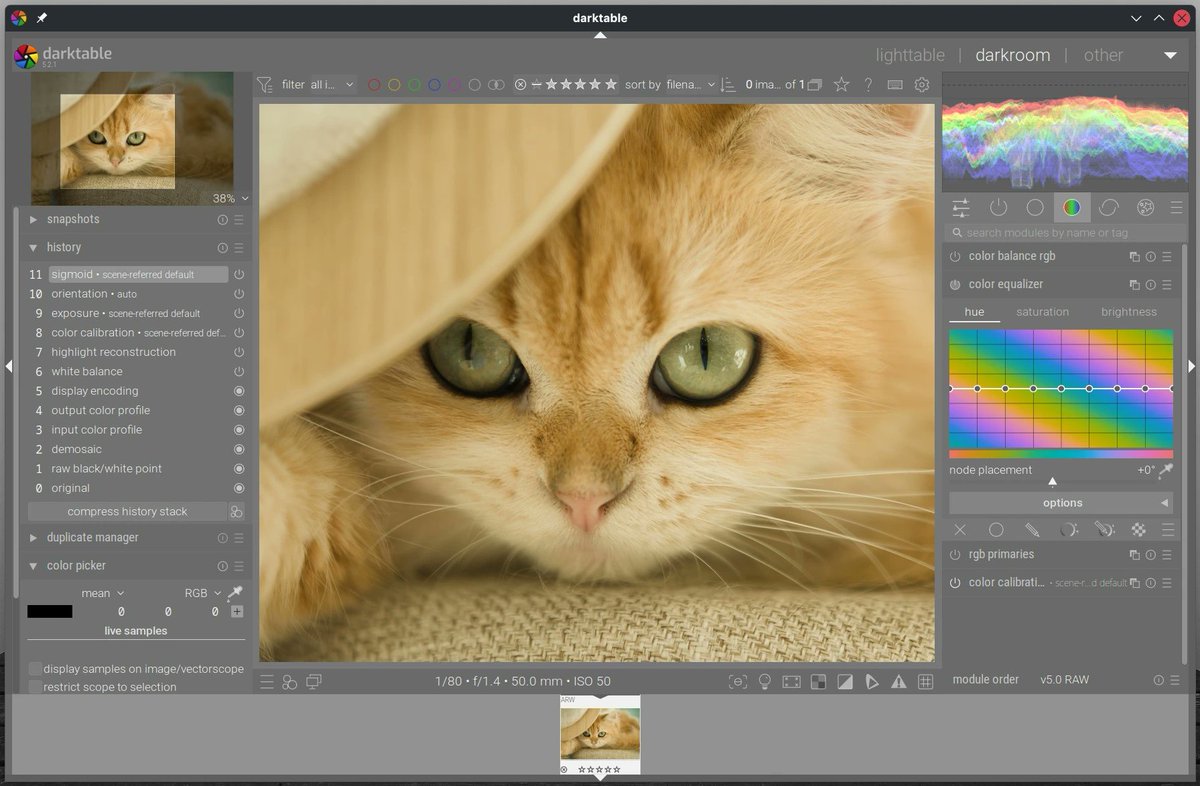The image size is (1200, 786).
Task: Select the eyedropper color picker tool
Action: [235, 592]
